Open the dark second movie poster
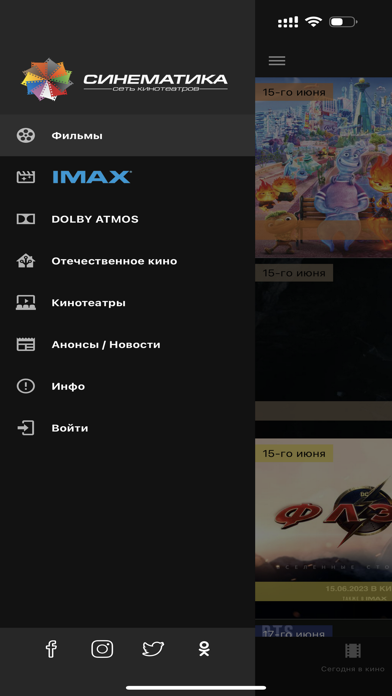Viewport: 392px width, 696px height. [x=323, y=340]
